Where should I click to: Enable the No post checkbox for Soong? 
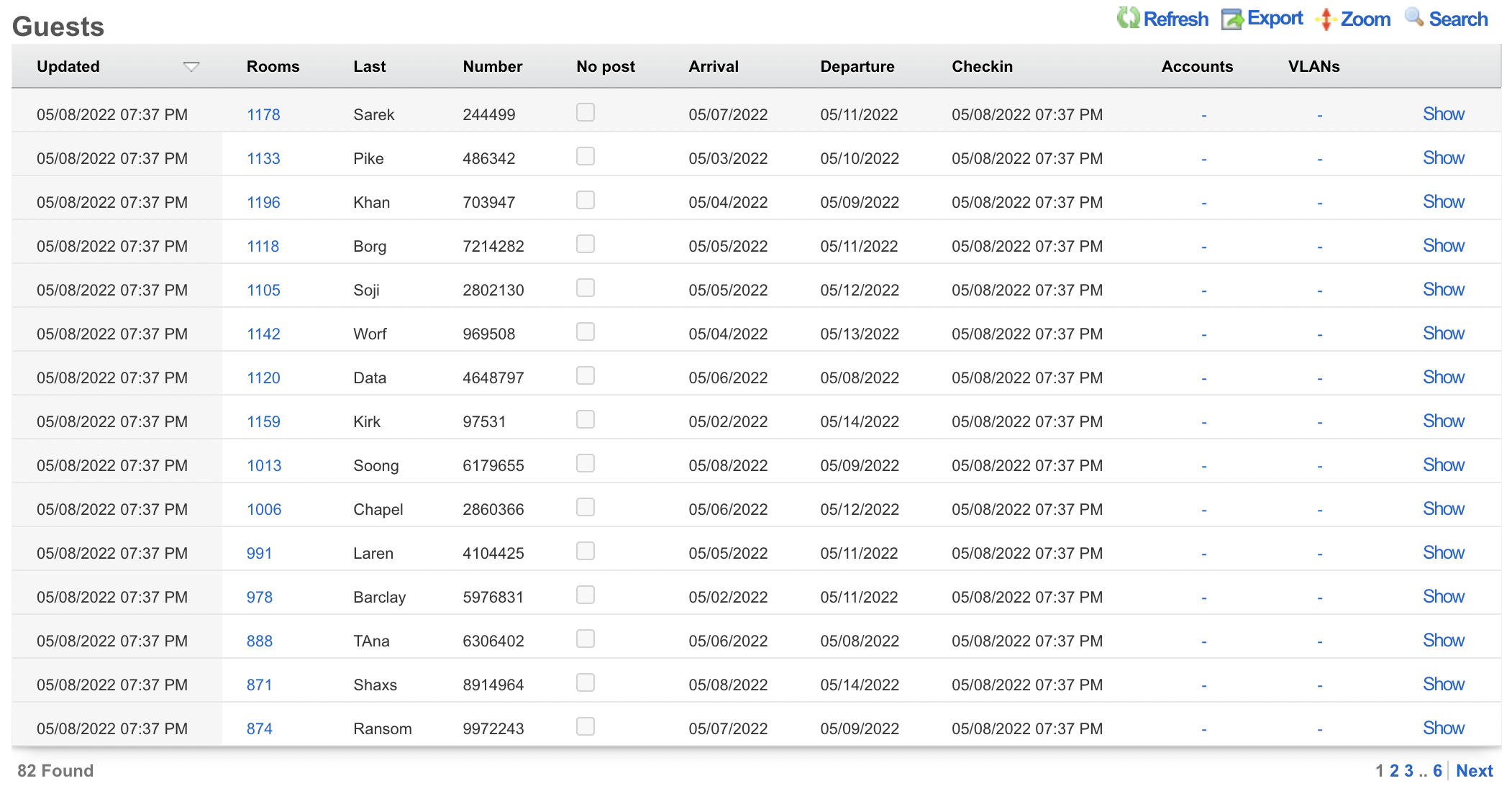coord(586,463)
